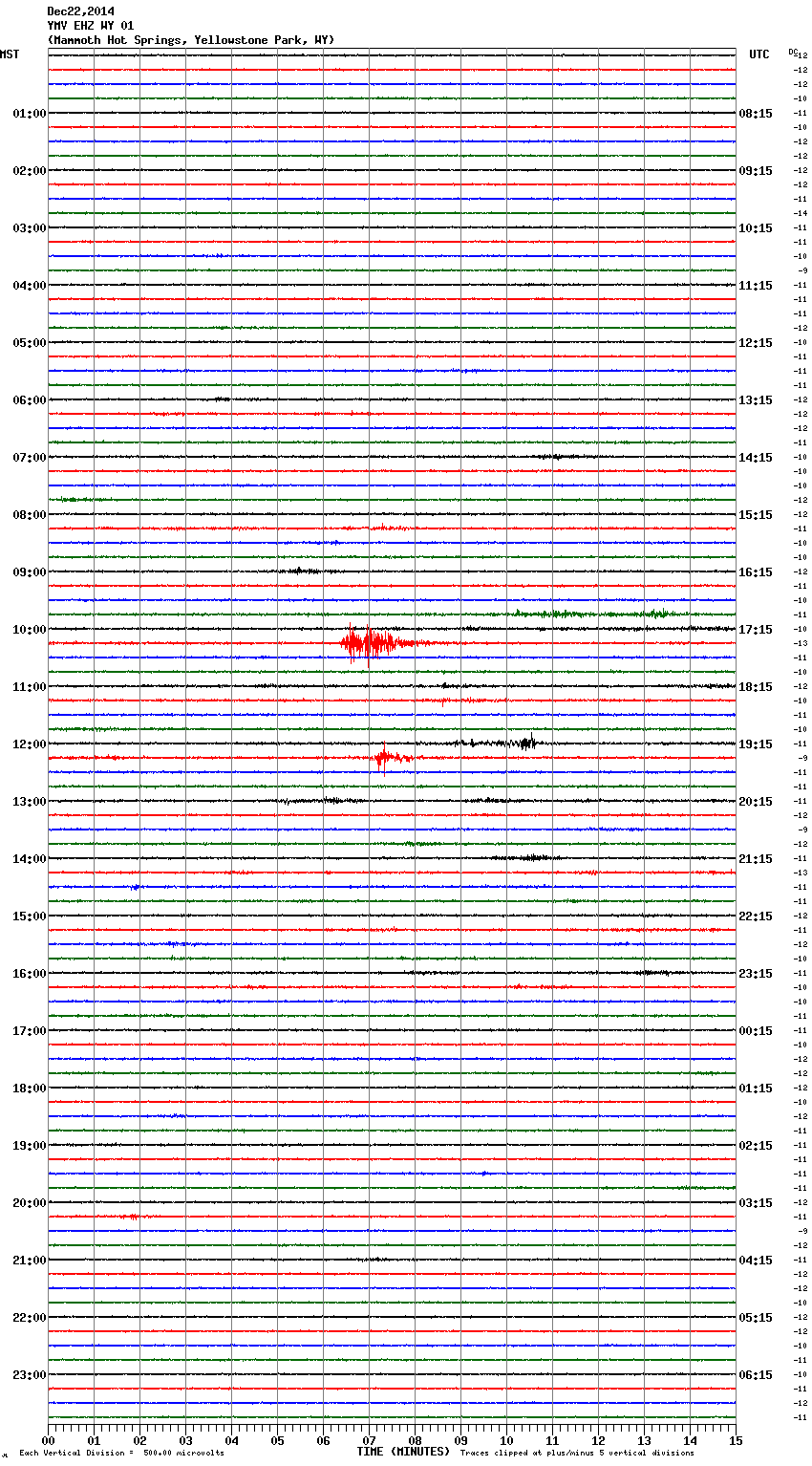Click the 10:00 MST time label
812x1466 pixels.
click(30, 630)
